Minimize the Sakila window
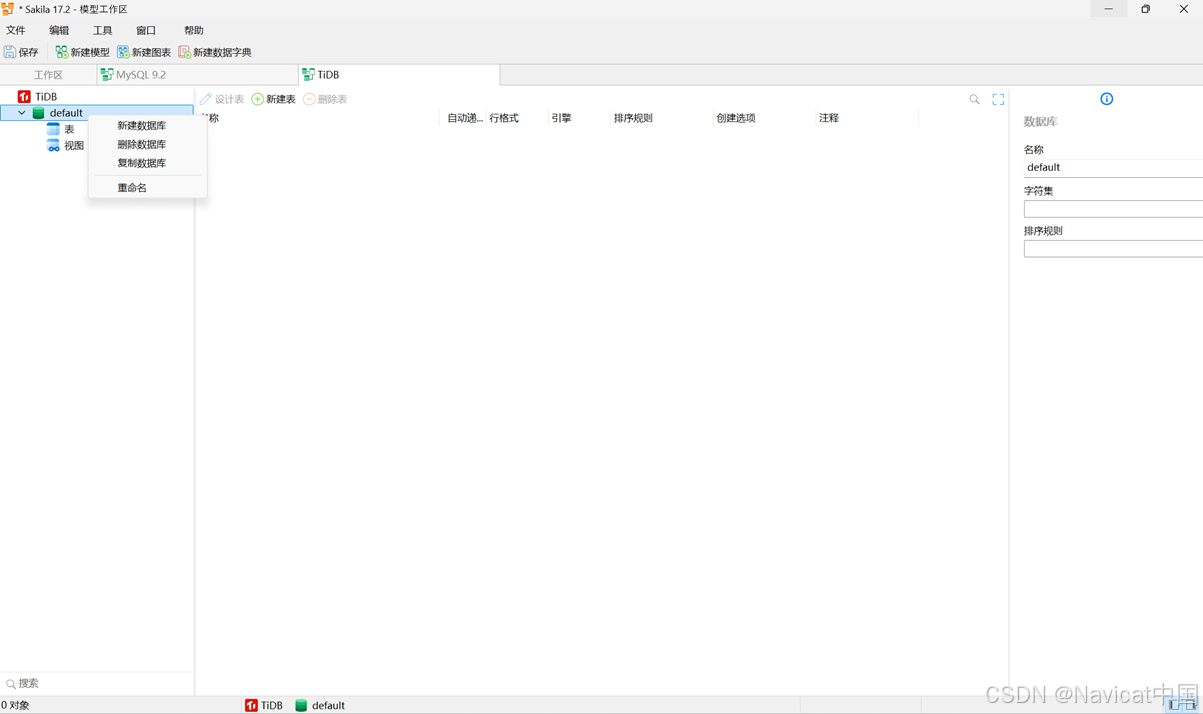The image size is (1203, 714). (1108, 9)
